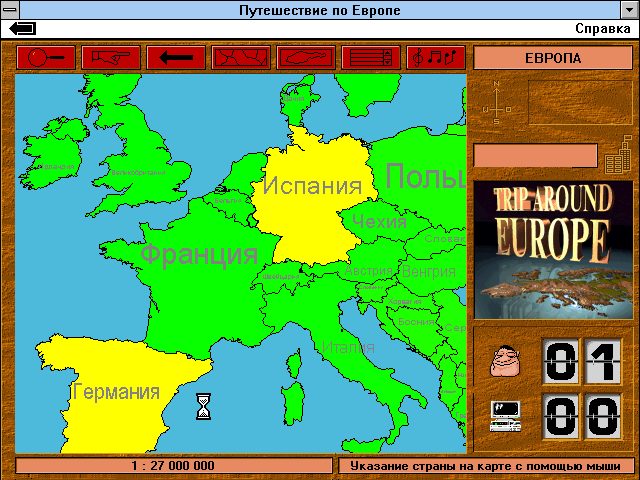The height and width of the screenshot is (480, 640).
Task: Click the player face icon
Action: (x=505, y=361)
